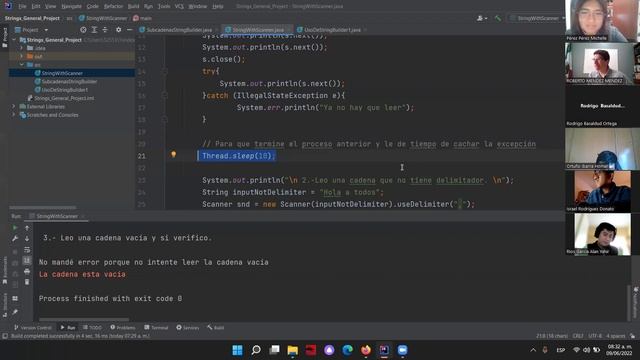Open Version Control tool window
Screen dimensions: 640x360
point(33,328)
